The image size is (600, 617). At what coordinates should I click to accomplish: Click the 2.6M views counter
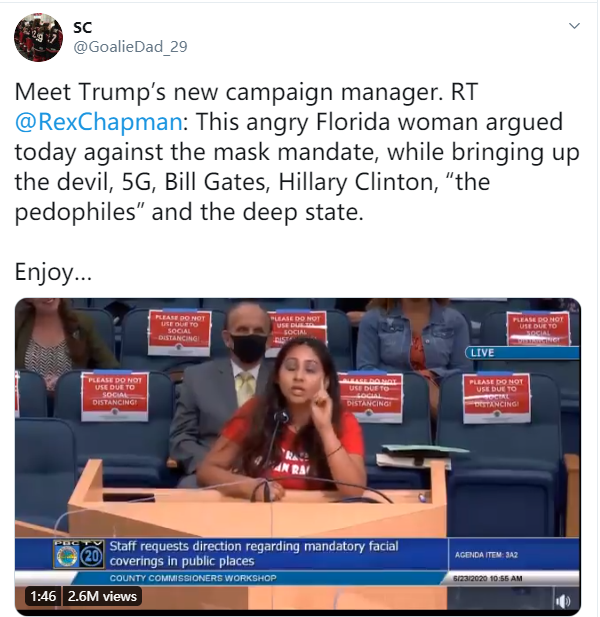(x=102, y=596)
